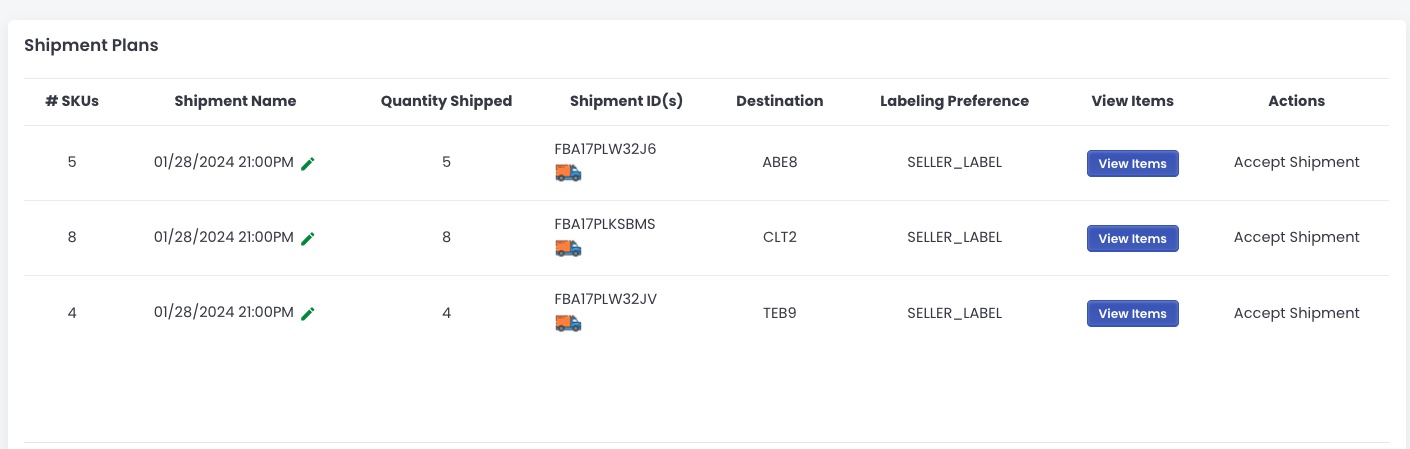
Task: Click the edit pencil in the TEB9 shipment row
Action: click(308, 313)
